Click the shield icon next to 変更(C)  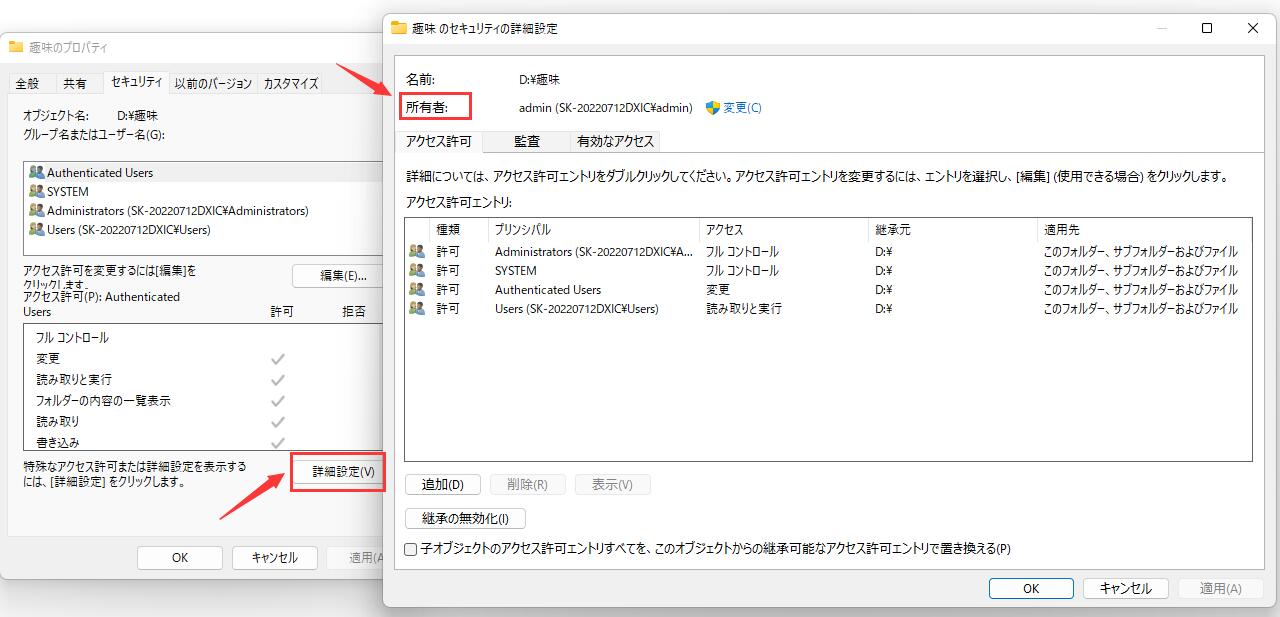click(x=712, y=107)
